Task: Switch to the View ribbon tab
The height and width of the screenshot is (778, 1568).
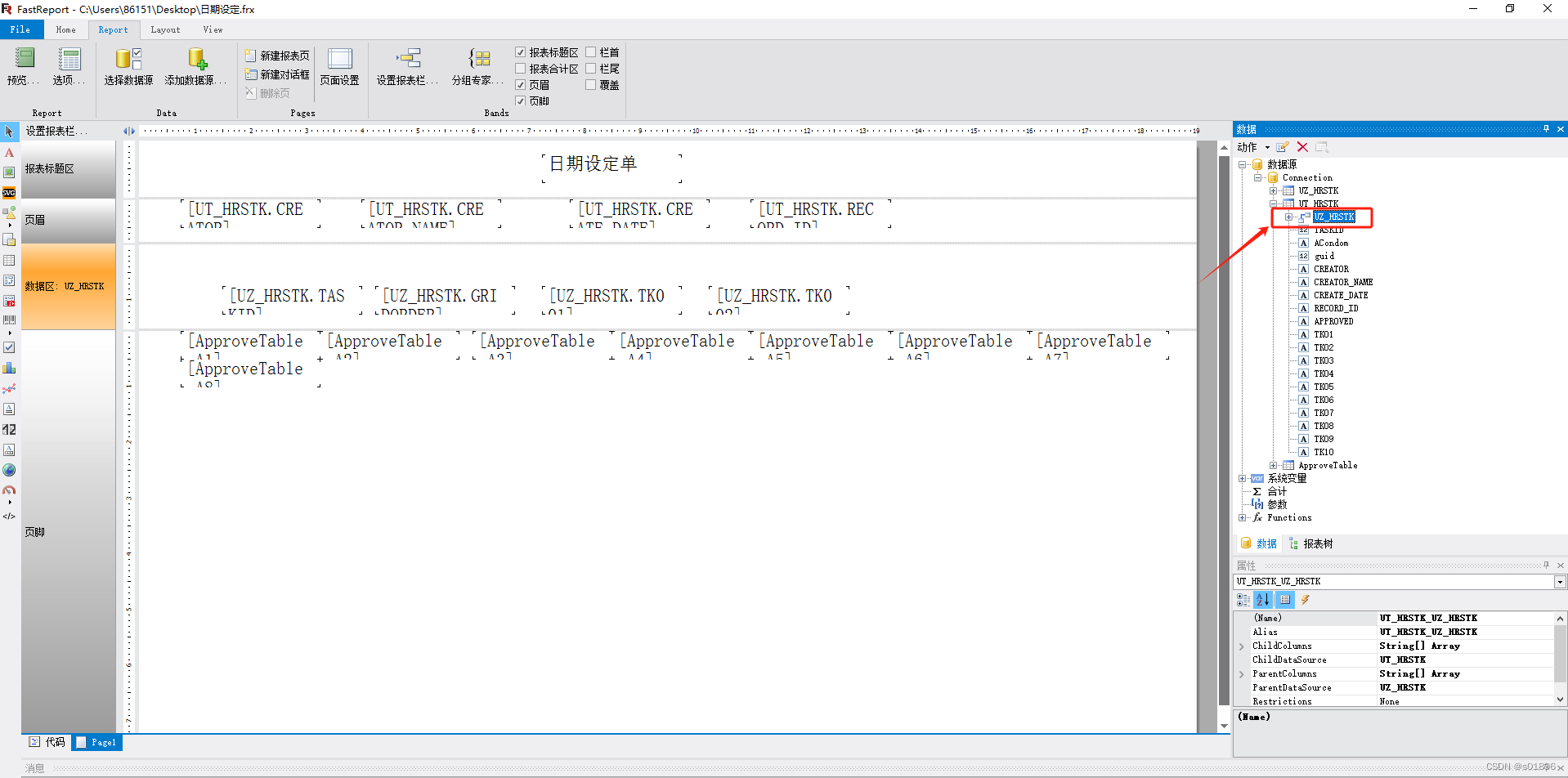Action: tap(213, 29)
